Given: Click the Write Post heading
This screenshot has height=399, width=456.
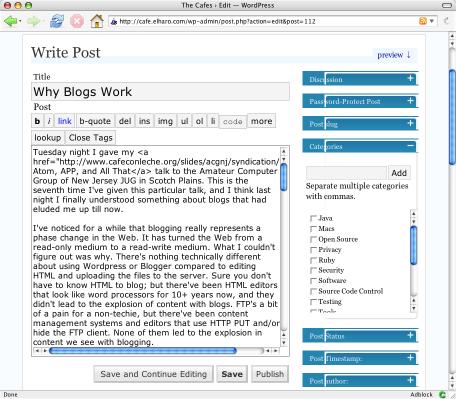Looking at the screenshot, I should [x=66, y=53].
